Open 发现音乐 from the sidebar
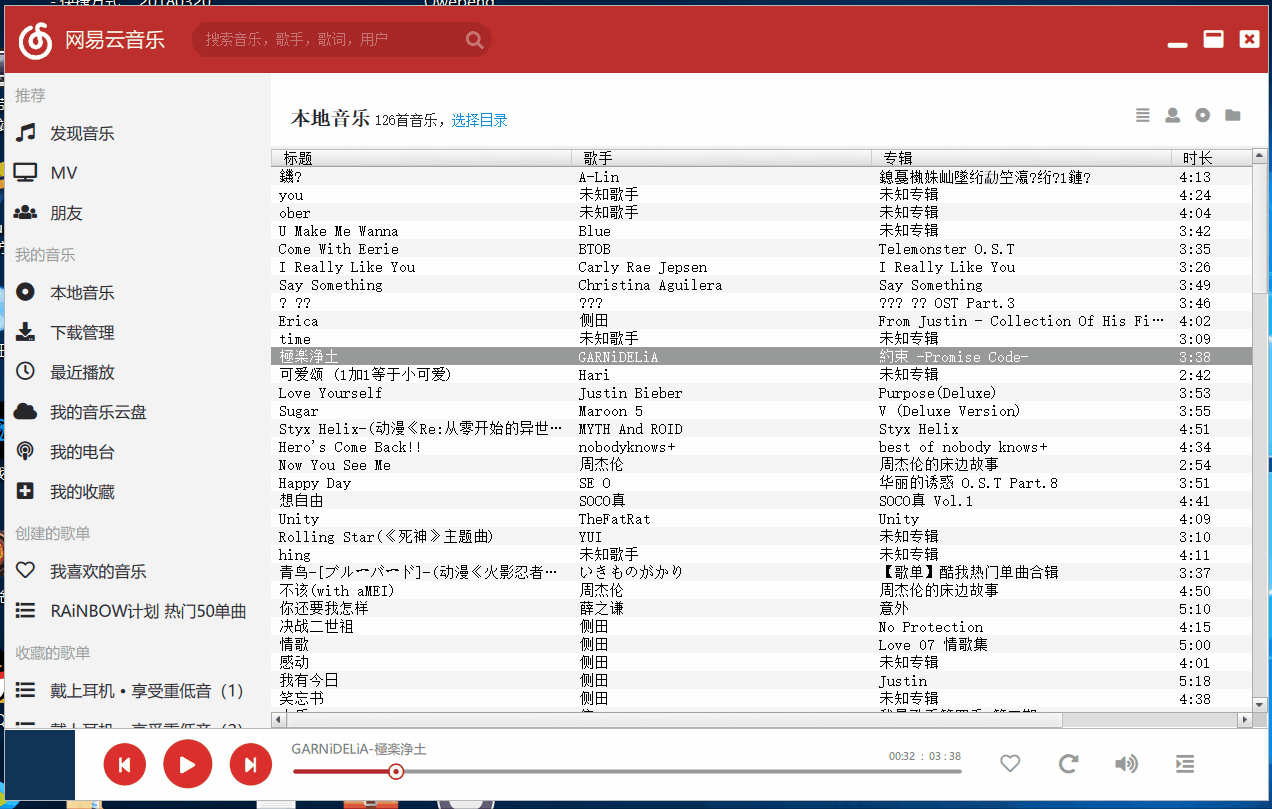Viewport: 1272px width, 809px height. click(x=82, y=133)
